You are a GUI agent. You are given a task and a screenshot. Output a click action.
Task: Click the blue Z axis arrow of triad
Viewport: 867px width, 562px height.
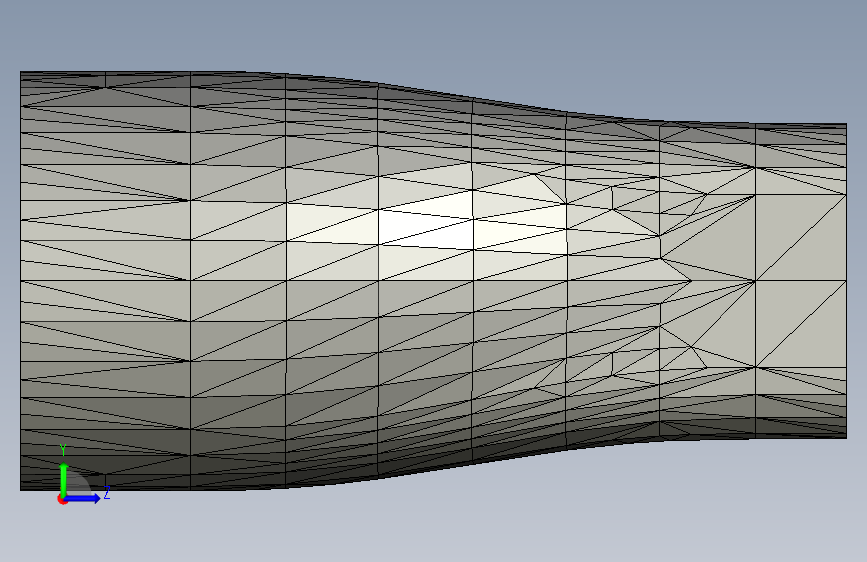click(83, 498)
